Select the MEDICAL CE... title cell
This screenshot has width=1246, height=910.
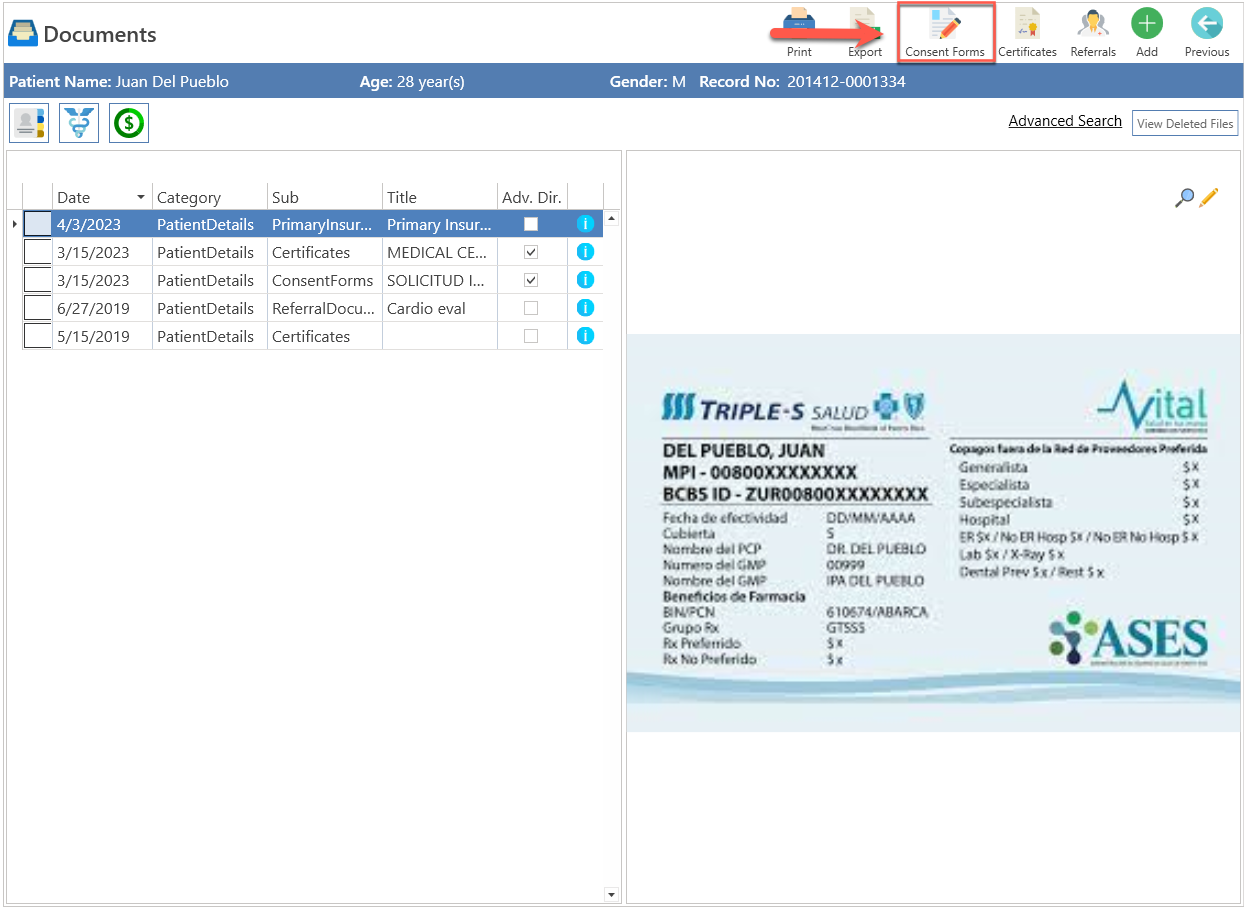pyautogui.click(x=440, y=252)
